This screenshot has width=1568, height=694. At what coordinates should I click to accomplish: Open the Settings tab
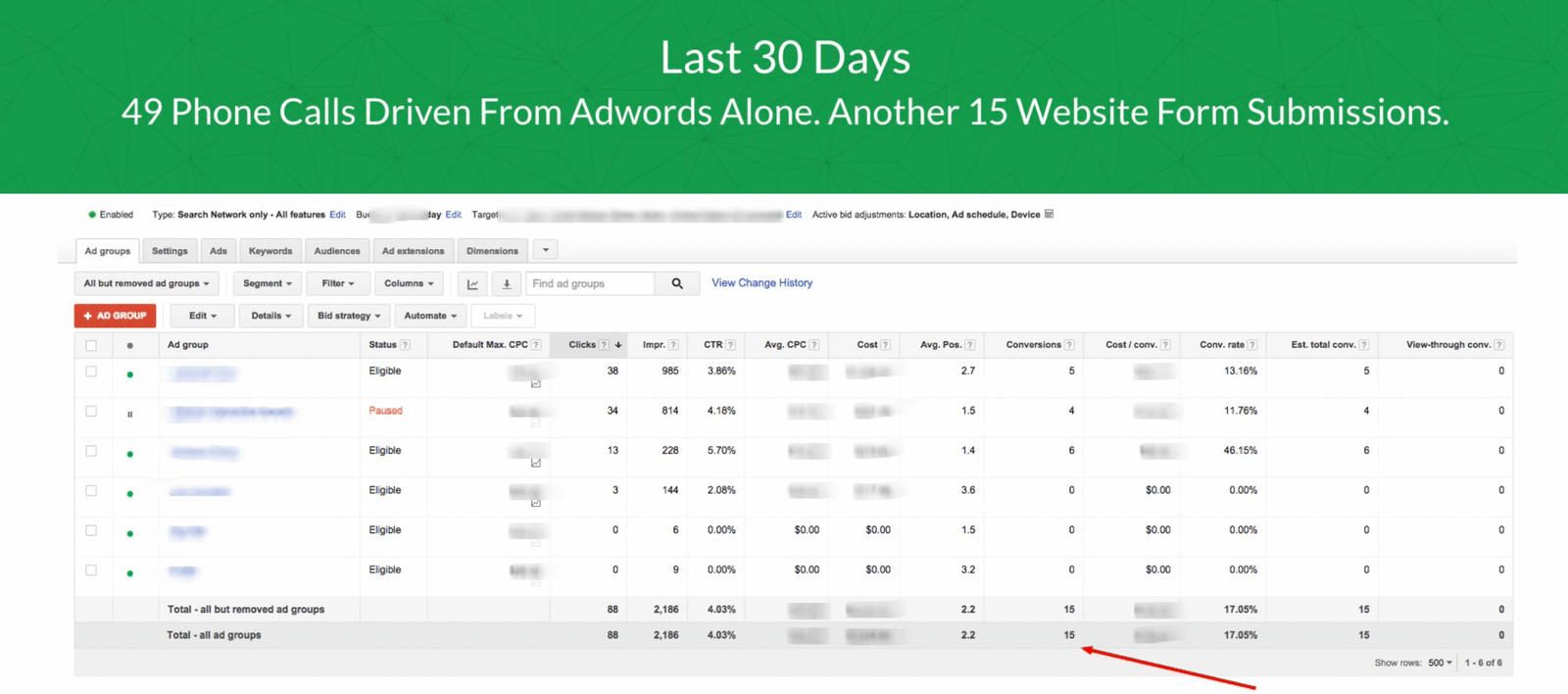pyautogui.click(x=170, y=251)
